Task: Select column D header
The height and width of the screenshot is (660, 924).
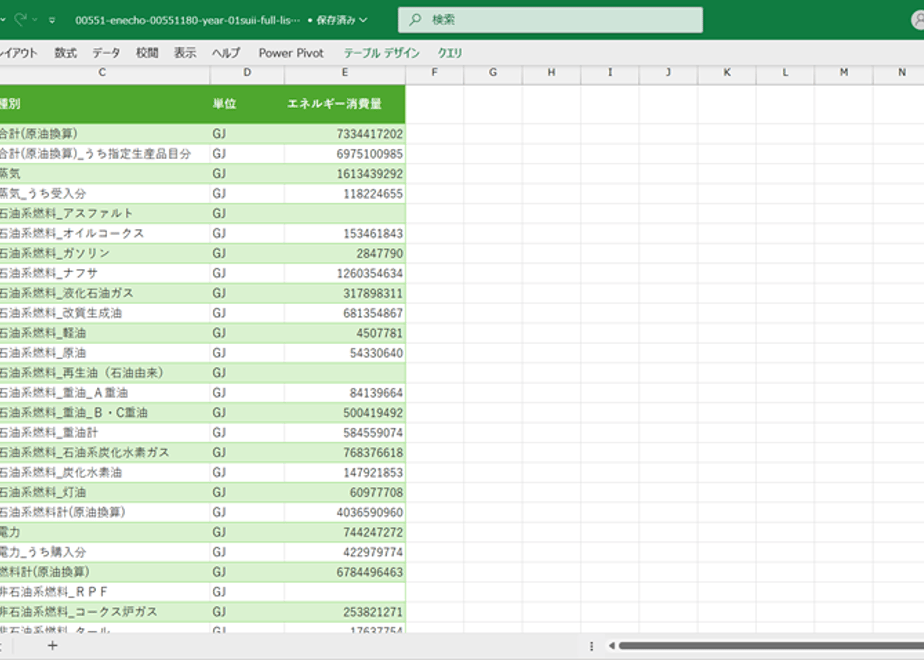Action: (x=247, y=72)
